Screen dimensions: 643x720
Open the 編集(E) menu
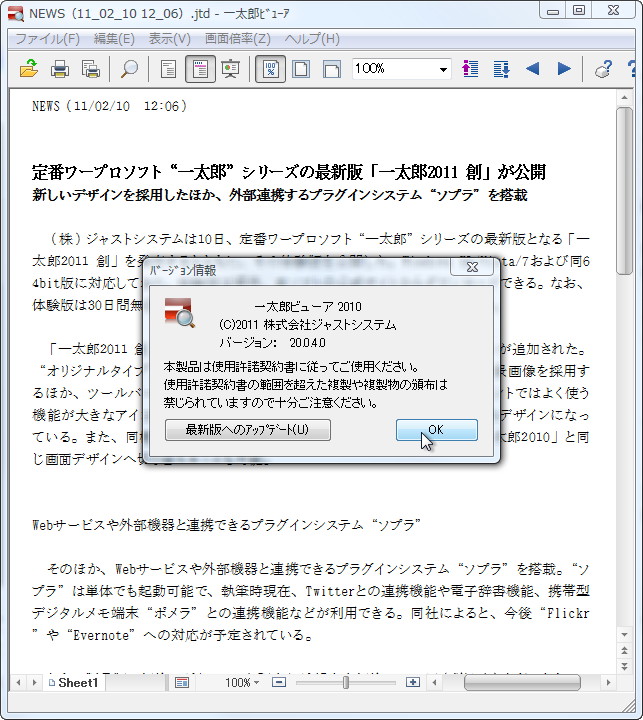tap(114, 39)
